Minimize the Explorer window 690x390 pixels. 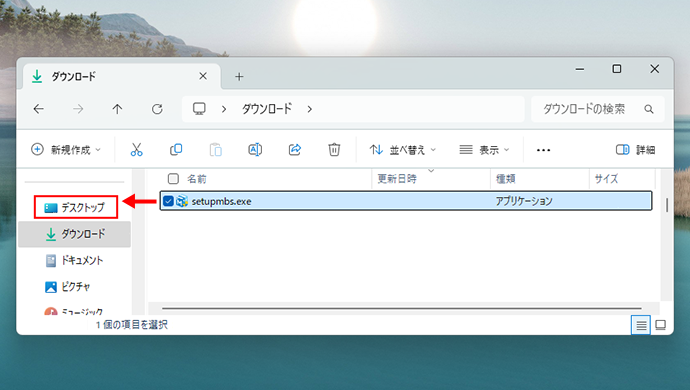point(580,69)
